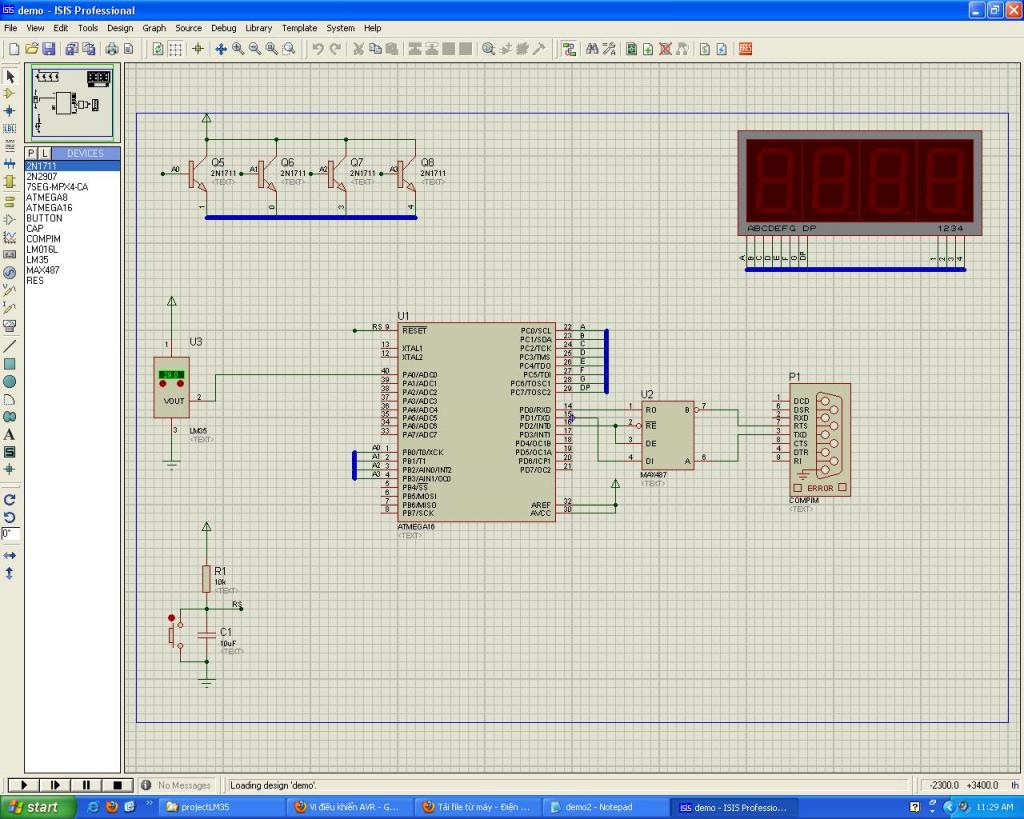Click the X-mirror flip icon
This screenshot has width=1024, height=819.
click(x=10, y=555)
